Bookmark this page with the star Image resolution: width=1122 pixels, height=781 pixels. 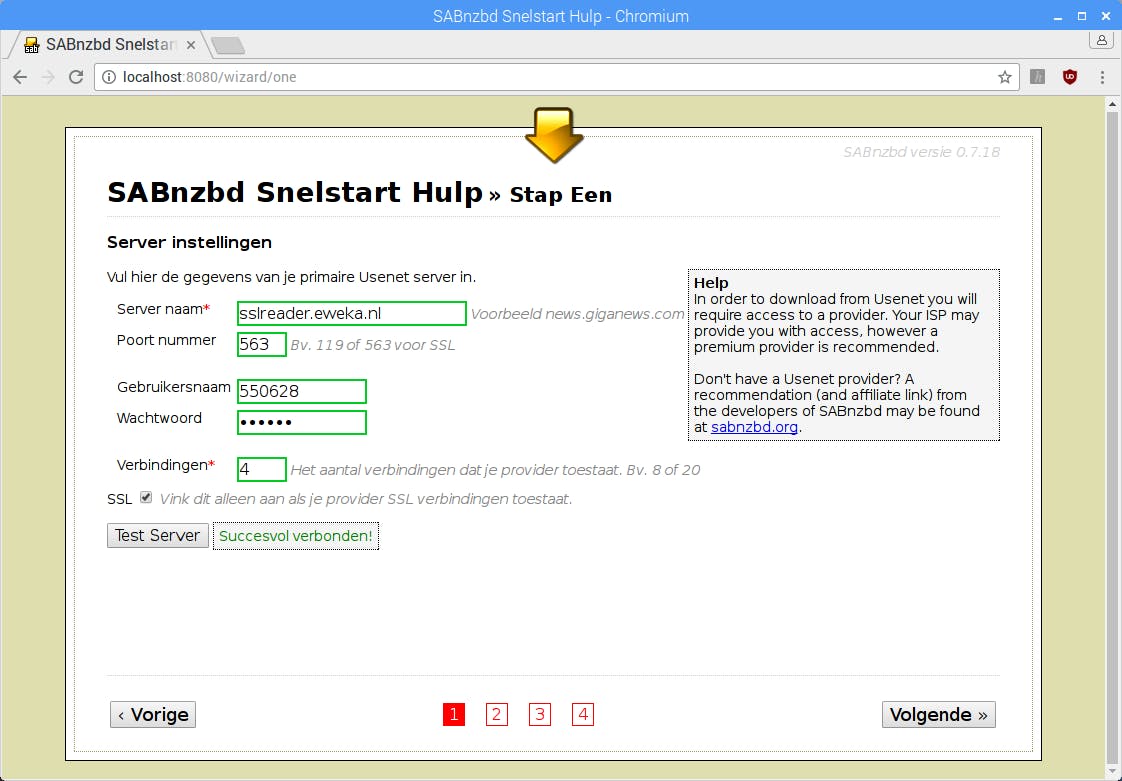pyautogui.click(x=1005, y=77)
